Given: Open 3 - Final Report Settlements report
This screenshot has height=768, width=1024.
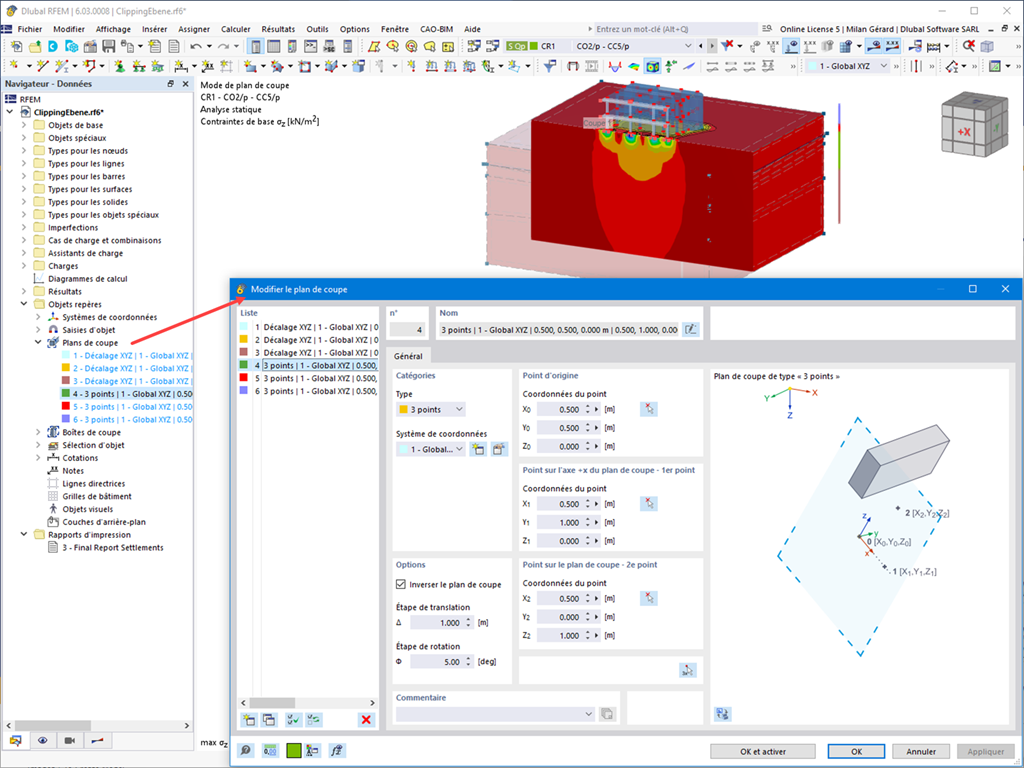Looking at the screenshot, I should (112, 547).
